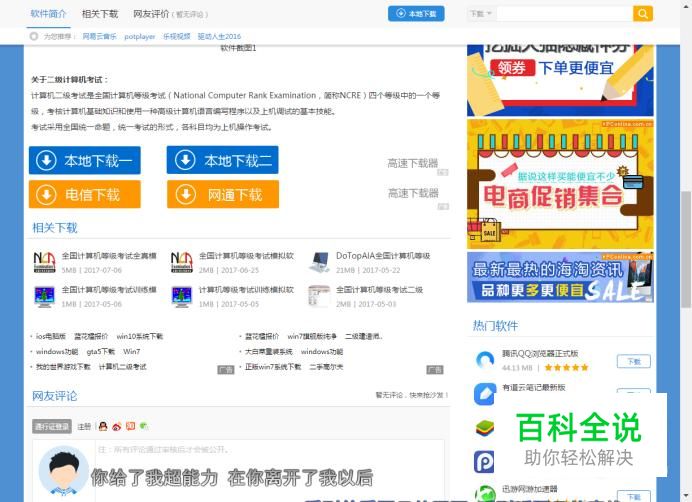Click the page vertical scrollbar thumb
The height and width of the screenshot is (502, 692).
pyautogui.click(x=686, y=250)
